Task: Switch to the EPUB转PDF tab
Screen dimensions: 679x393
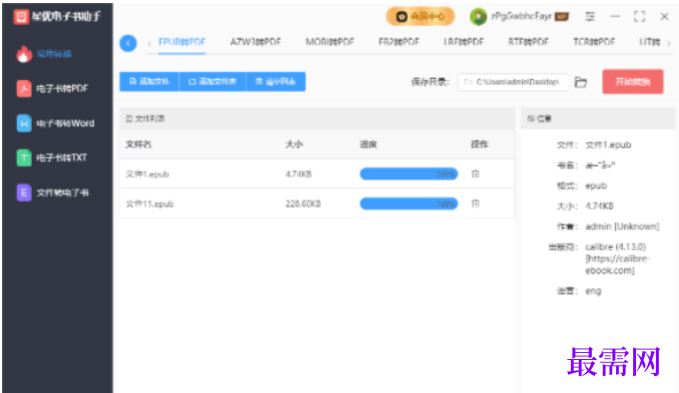Action: [182, 42]
